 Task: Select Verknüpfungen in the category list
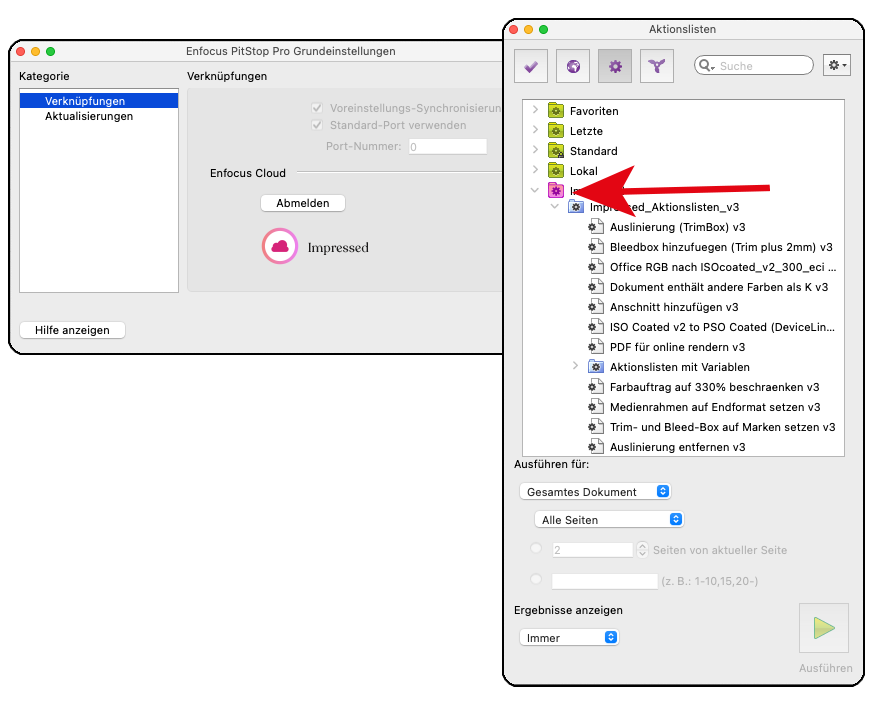click(84, 101)
